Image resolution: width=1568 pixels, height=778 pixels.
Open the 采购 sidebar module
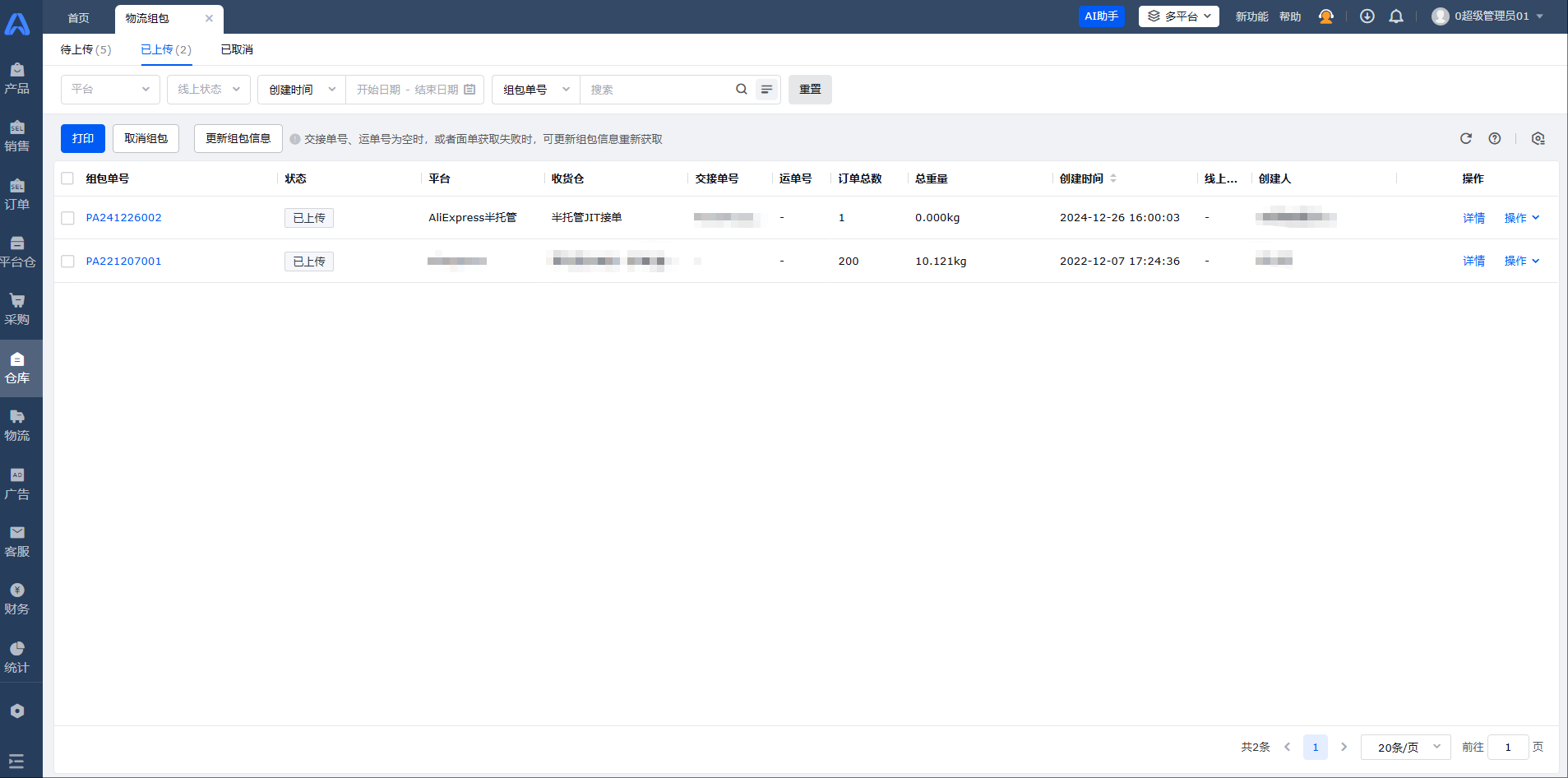(x=17, y=310)
